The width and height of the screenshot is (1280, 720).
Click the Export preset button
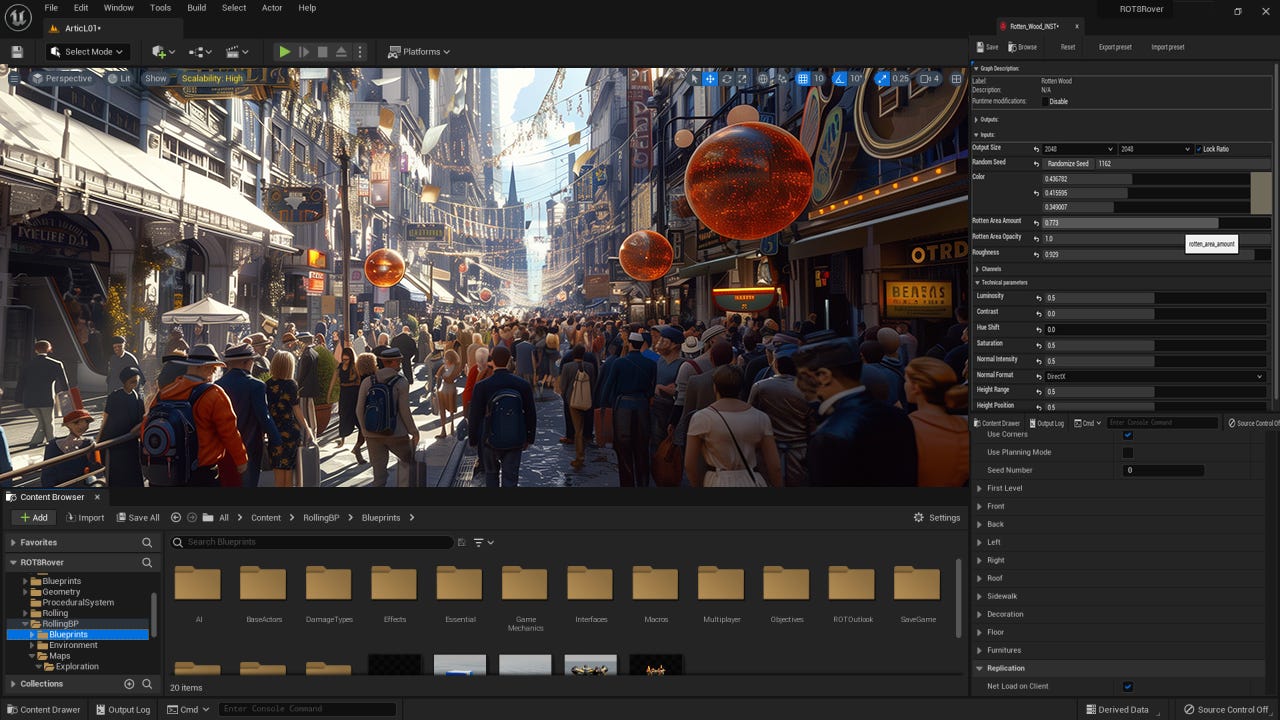click(1115, 47)
